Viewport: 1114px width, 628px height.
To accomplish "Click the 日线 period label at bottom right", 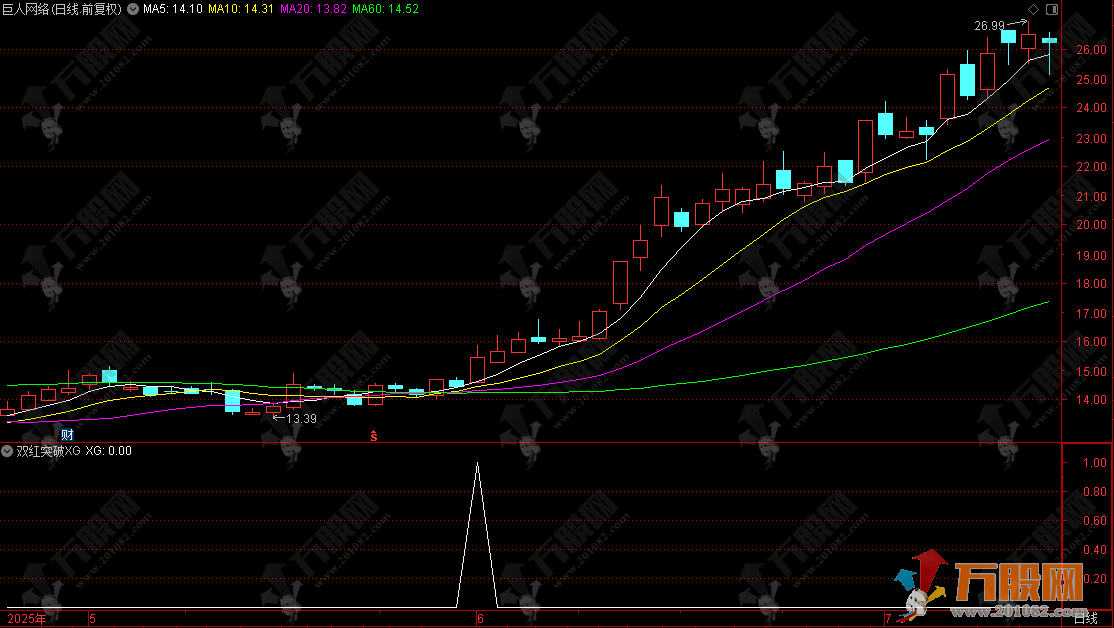I will (1087, 619).
